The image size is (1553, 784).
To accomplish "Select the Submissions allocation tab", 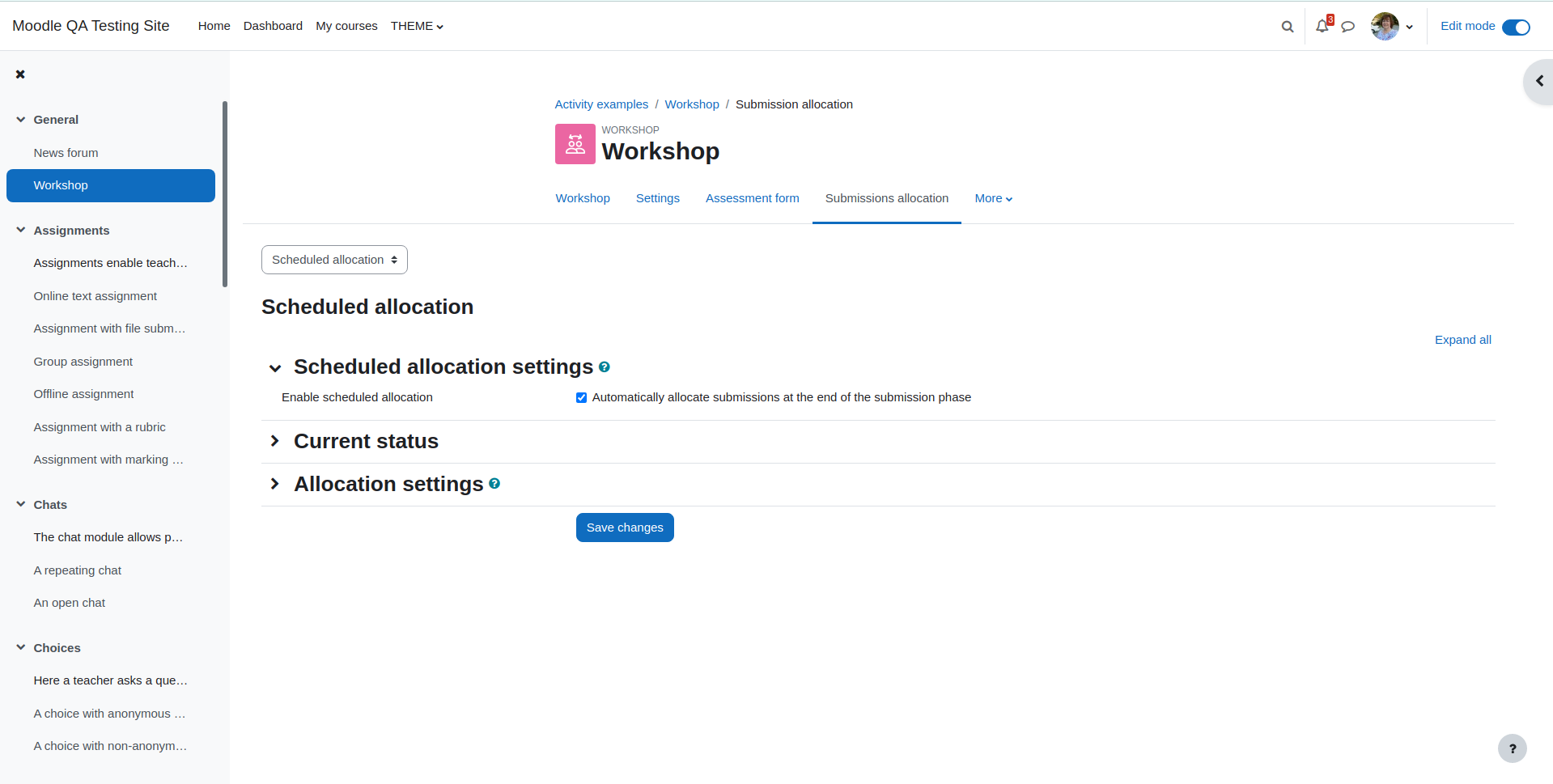I will tap(886, 198).
